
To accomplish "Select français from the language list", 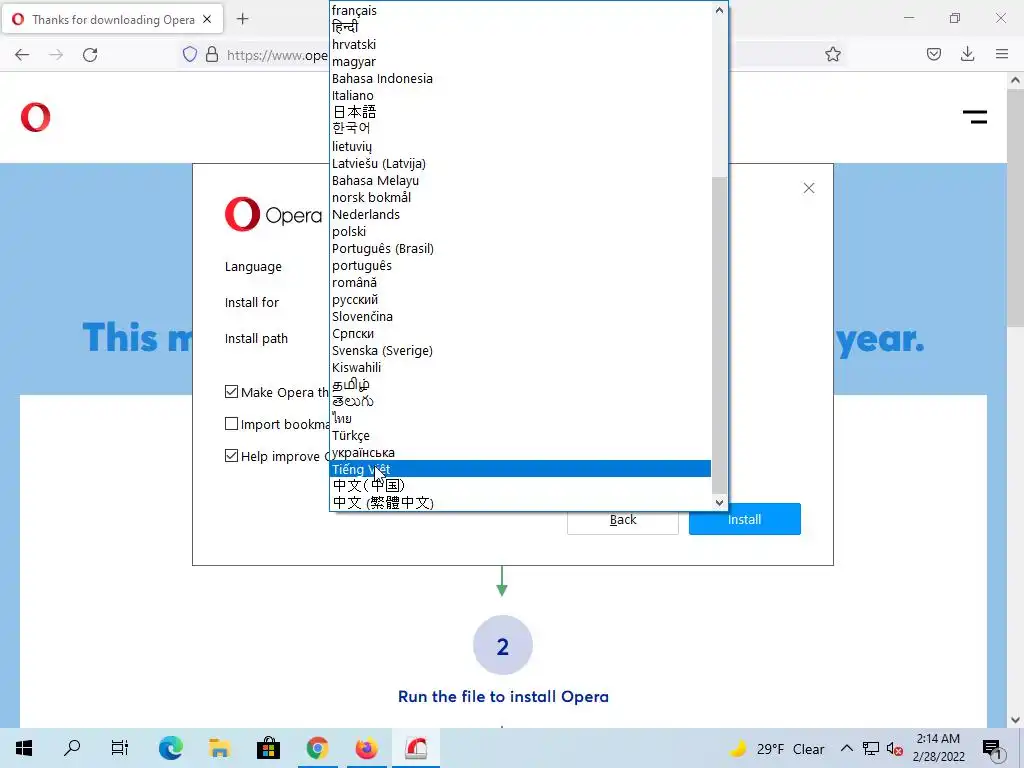I will [520, 10].
